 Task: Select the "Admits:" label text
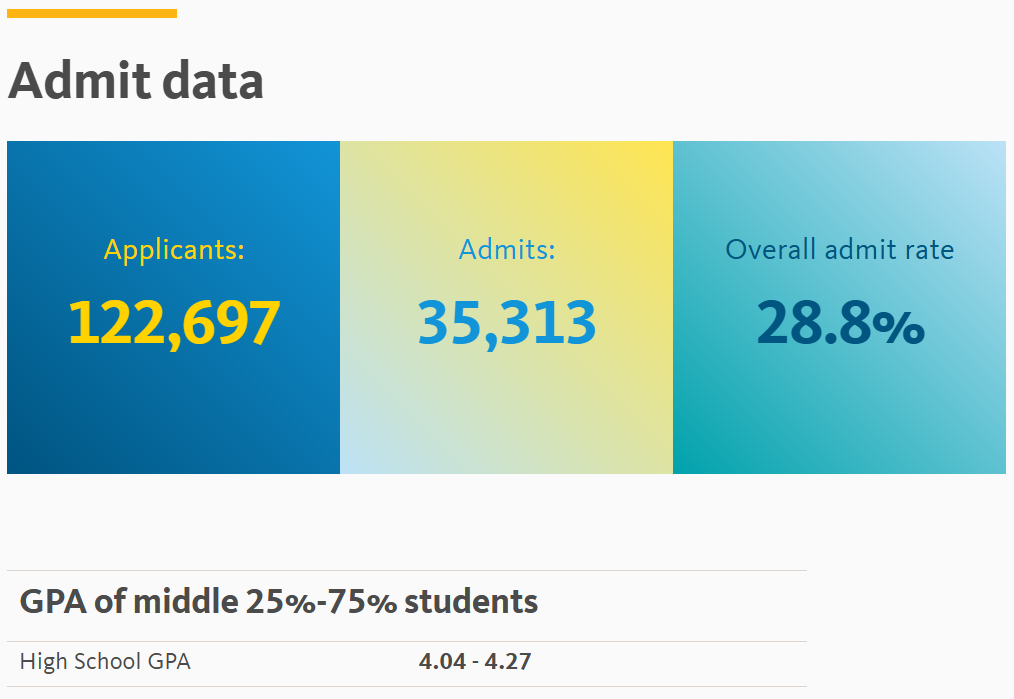[507, 250]
